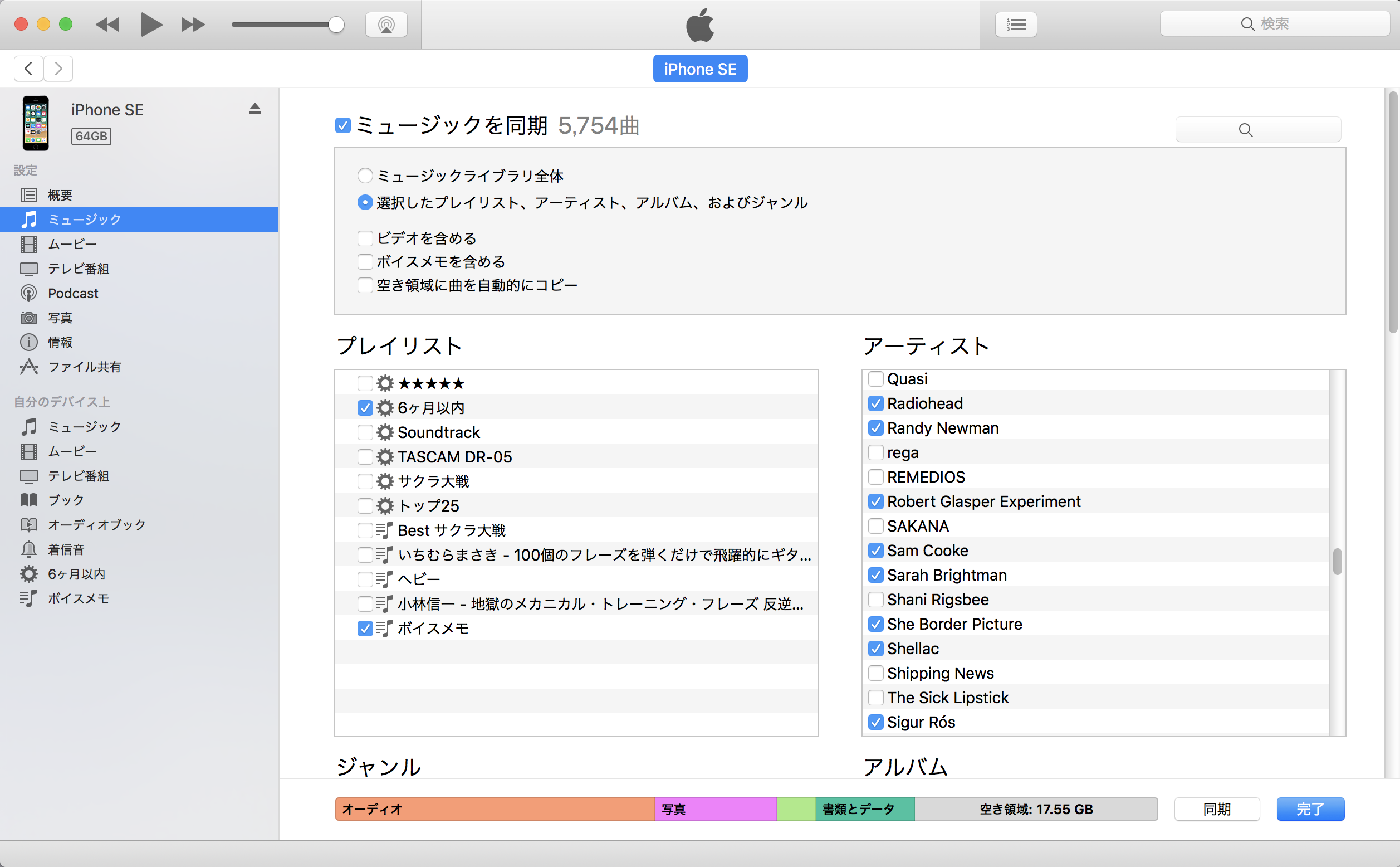Uncheck ボイスメモ playlist checkbox
This screenshot has height=867, width=1400.
[x=365, y=629]
